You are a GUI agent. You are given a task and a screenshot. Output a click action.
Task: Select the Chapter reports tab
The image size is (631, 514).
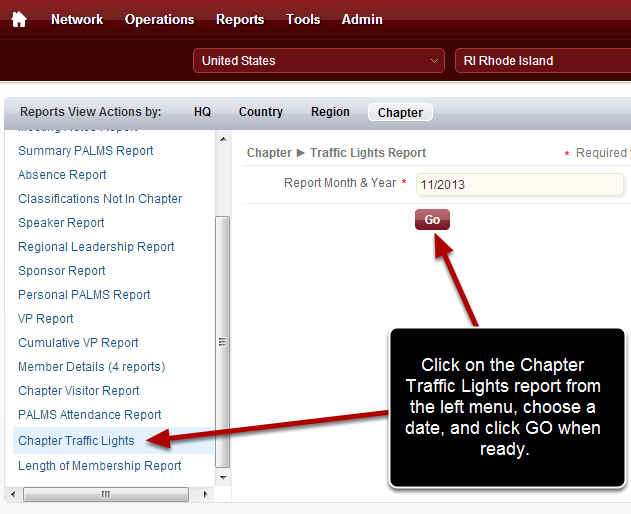(x=400, y=113)
